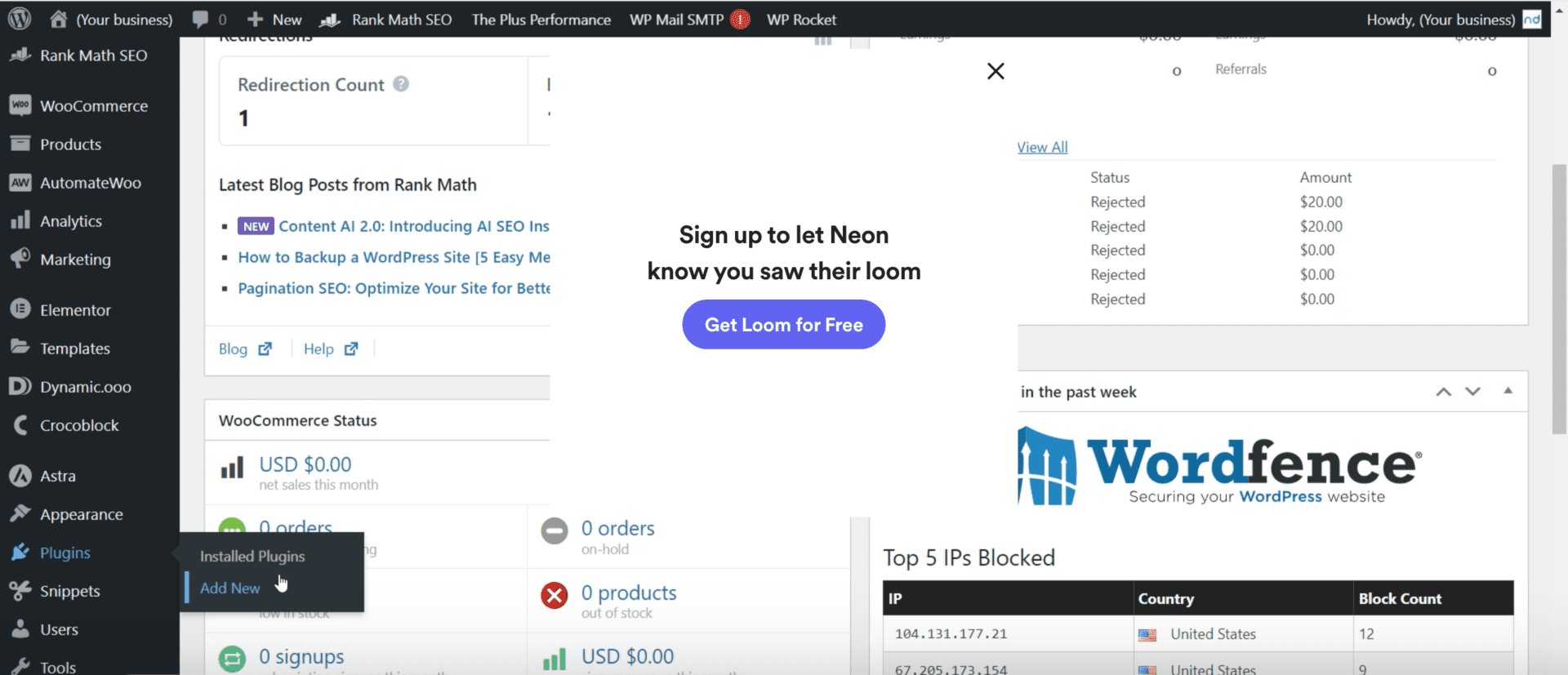1568x675 pixels.
Task: Click Get Loom for Free button
Action: point(783,325)
